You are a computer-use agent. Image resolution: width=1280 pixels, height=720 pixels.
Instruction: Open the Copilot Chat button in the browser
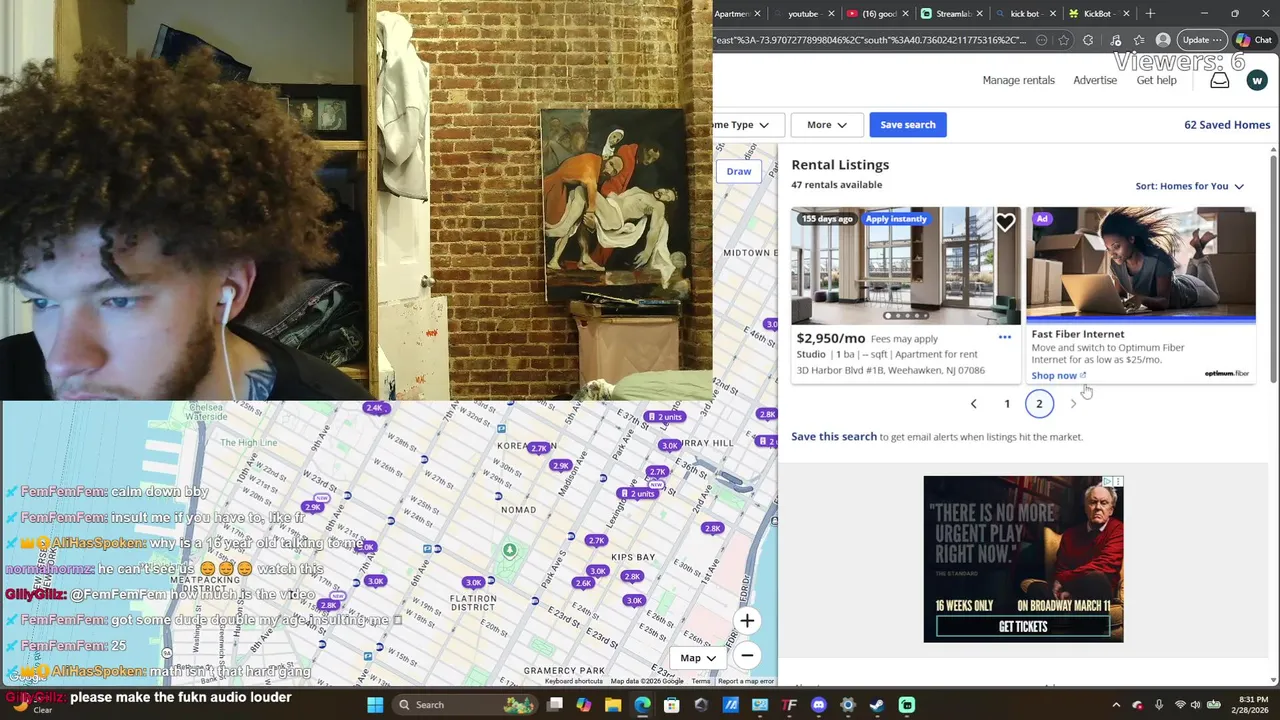(1256, 40)
